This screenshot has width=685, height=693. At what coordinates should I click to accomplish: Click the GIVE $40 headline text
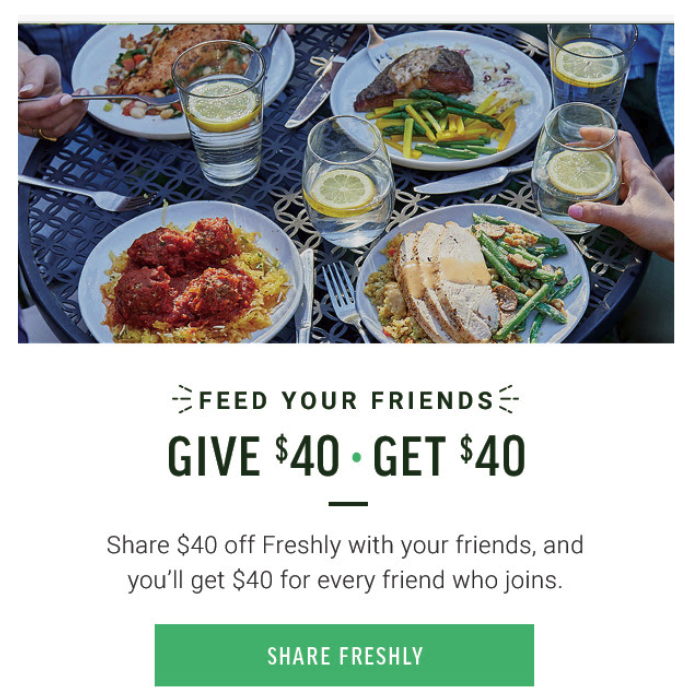coord(254,455)
